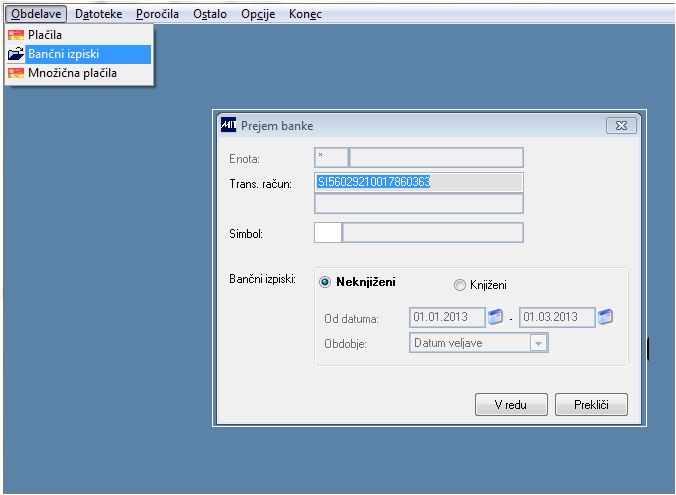Open the start date calendar picker
Screen dimensions: 676x495
click(495, 317)
